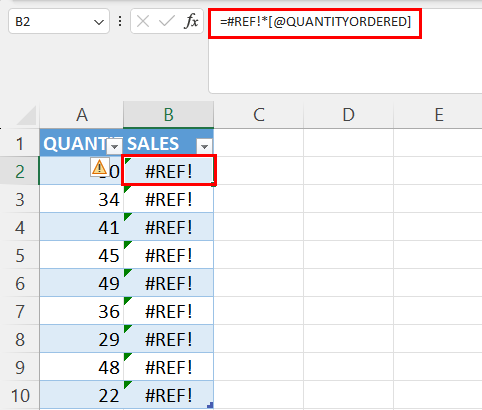Open the error warning icon near A2

click(99, 167)
